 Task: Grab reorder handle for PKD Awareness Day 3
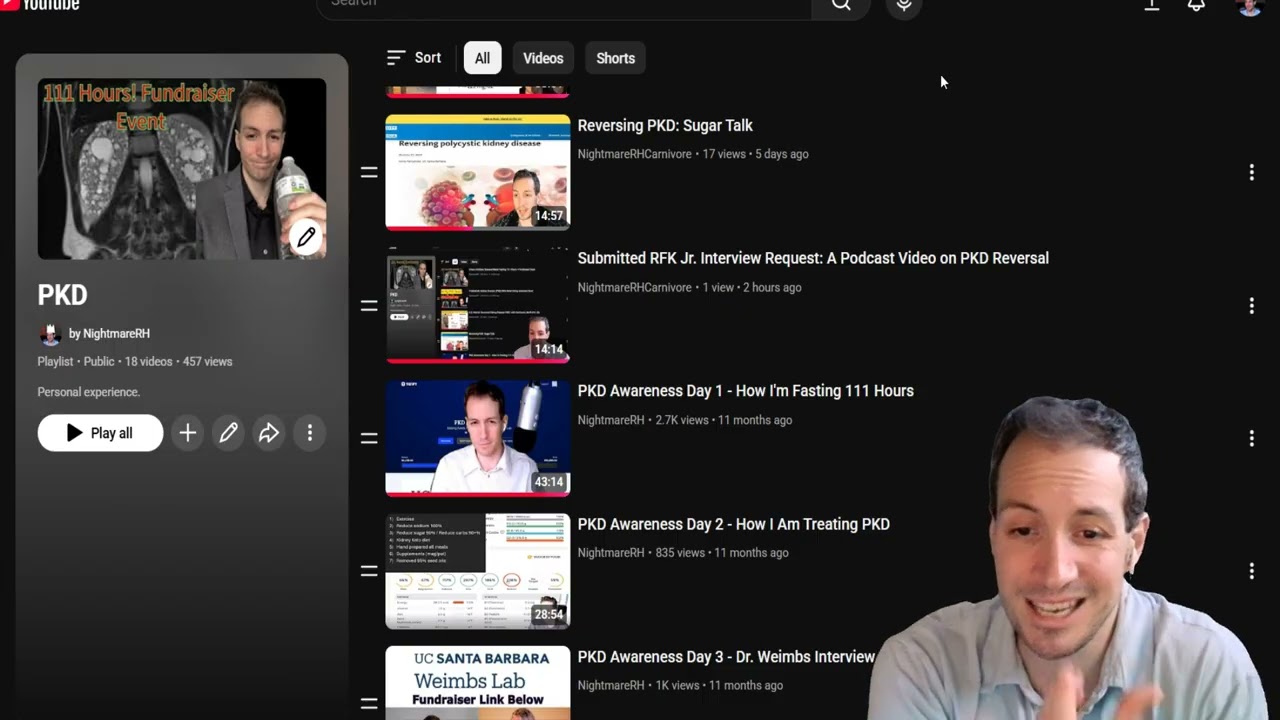coord(369,703)
